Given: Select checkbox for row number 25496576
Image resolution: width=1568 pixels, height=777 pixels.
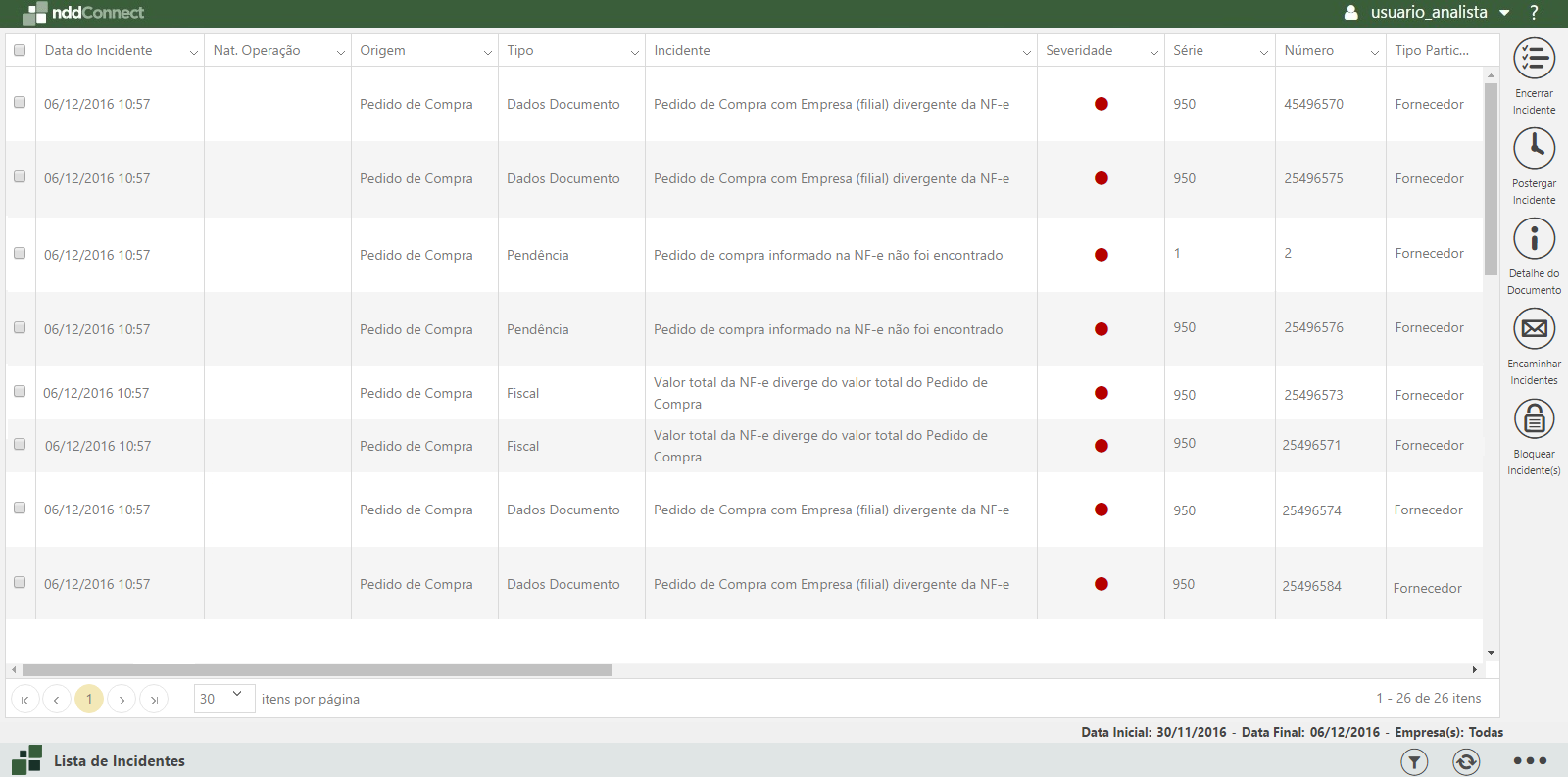Looking at the screenshot, I should [x=20, y=328].
